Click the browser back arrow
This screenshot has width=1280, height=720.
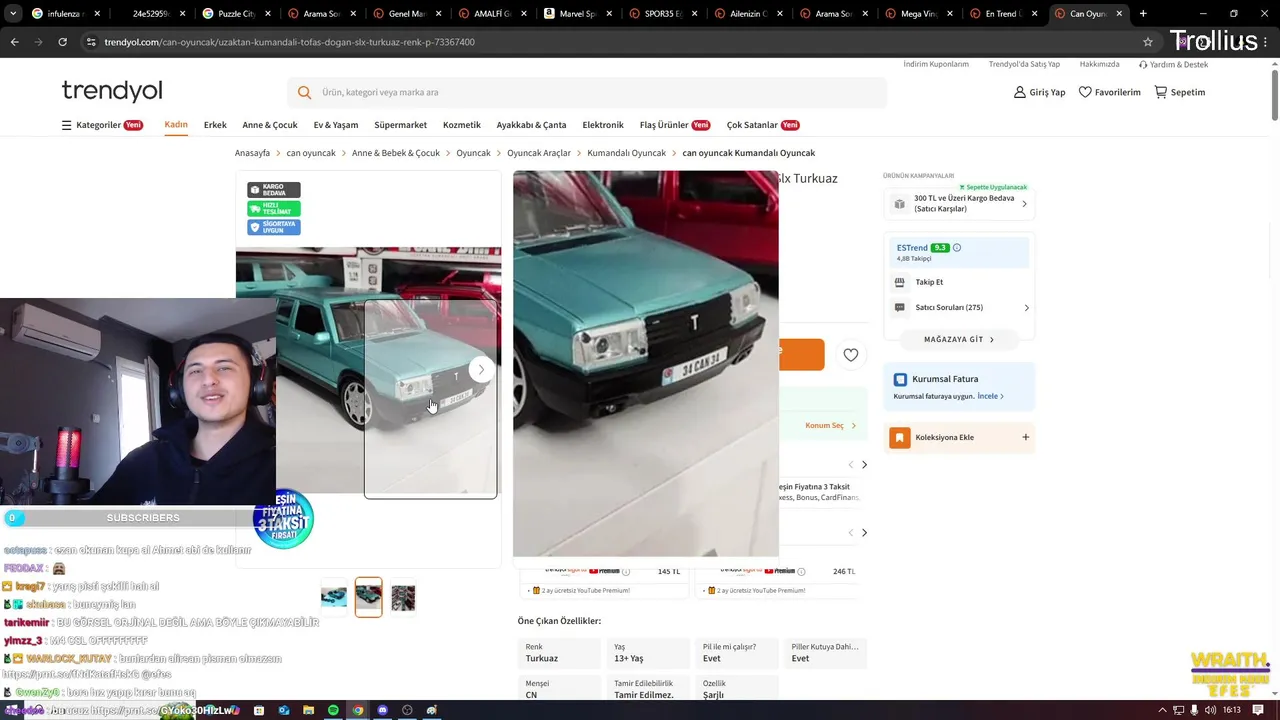click(14, 42)
